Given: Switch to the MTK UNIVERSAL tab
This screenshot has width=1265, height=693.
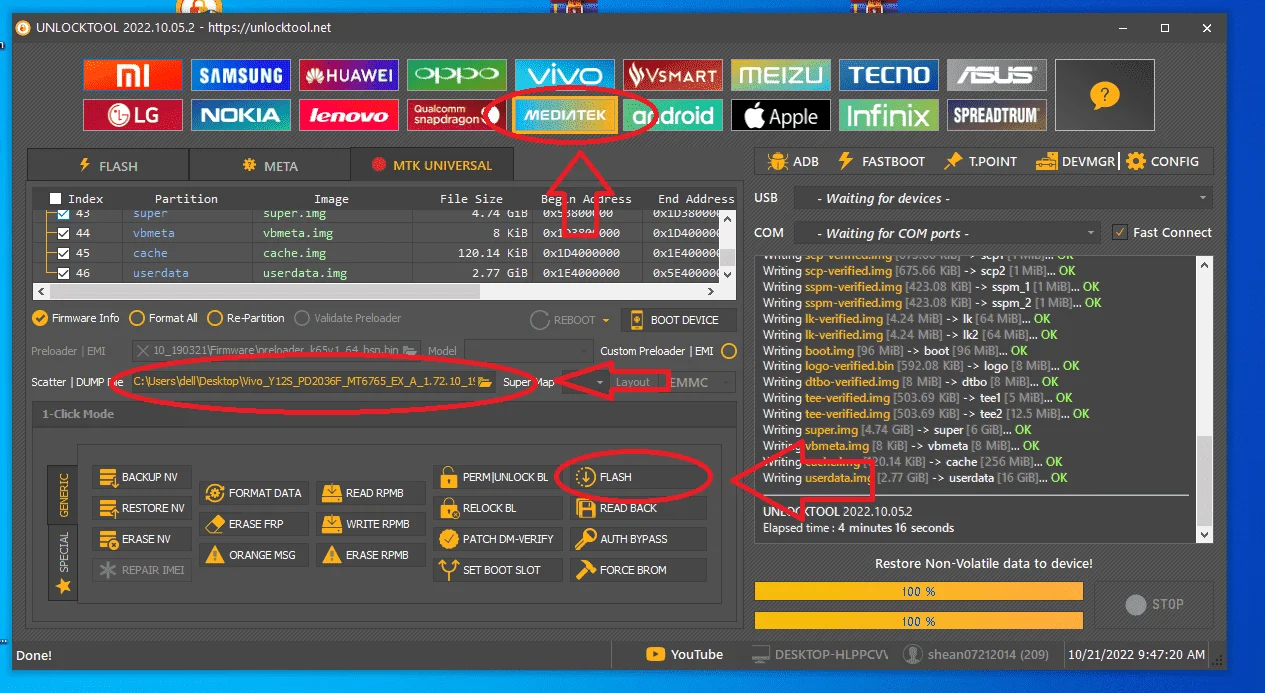Looking at the screenshot, I should [432, 165].
